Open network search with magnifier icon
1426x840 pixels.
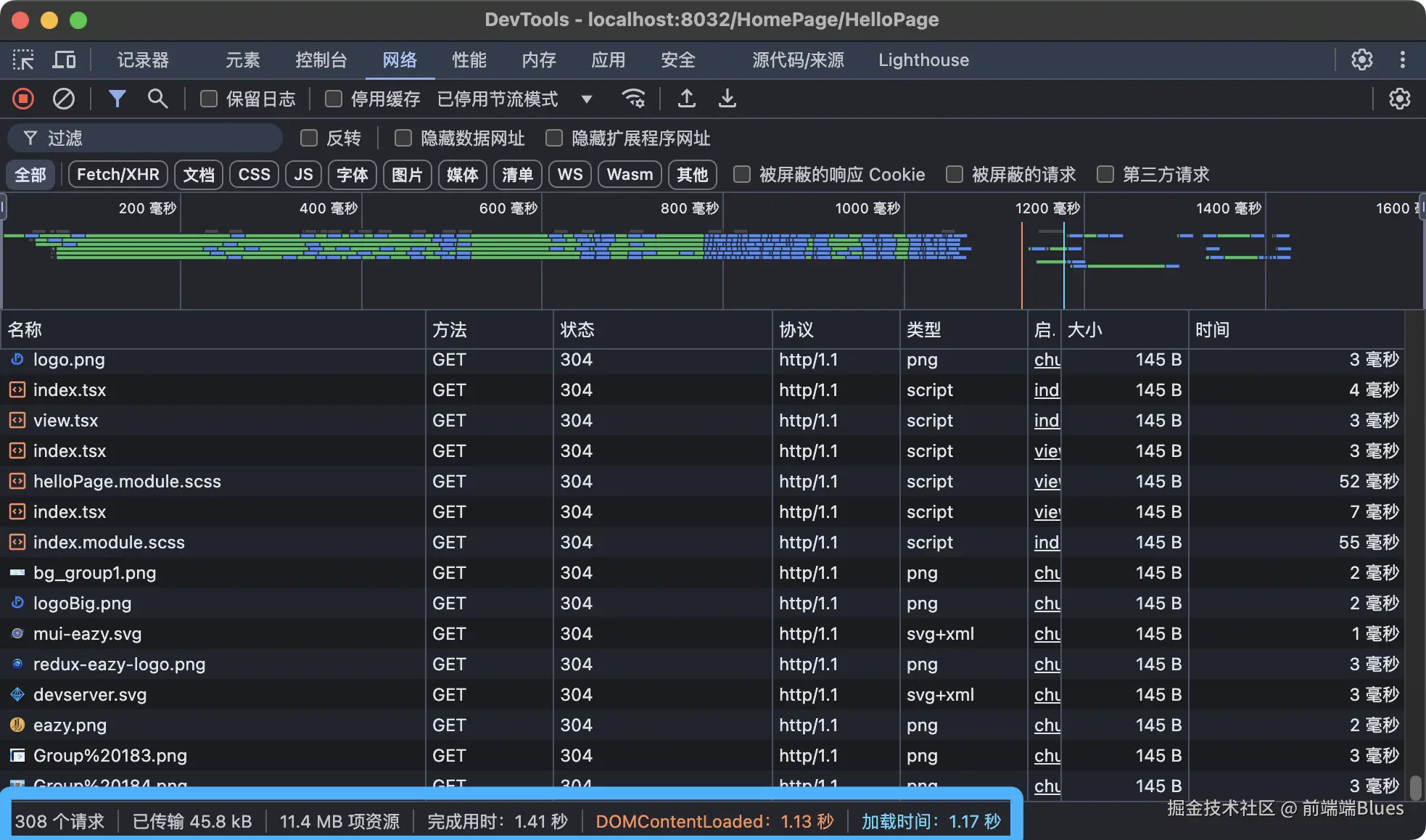tap(157, 99)
